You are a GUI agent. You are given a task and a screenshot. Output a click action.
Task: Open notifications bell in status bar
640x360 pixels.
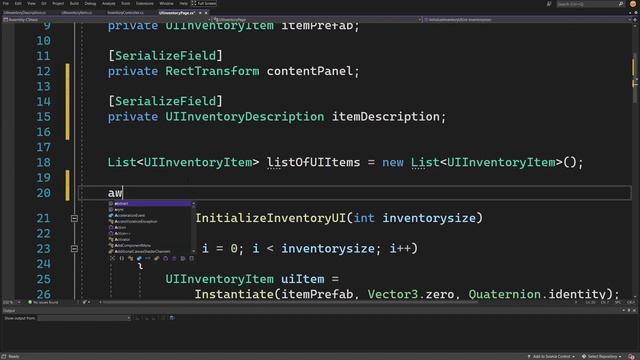coord(632,357)
